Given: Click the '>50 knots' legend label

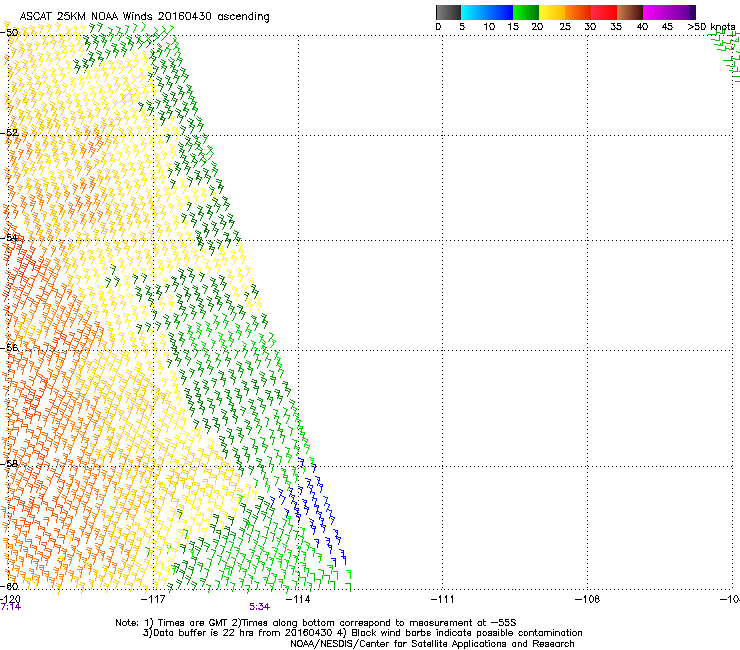Looking at the screenshot, I should [x=711, y=27].
